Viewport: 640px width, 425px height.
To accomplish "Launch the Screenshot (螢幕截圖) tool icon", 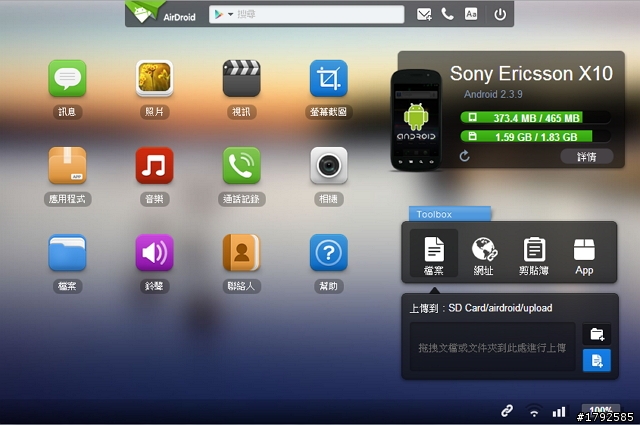I will [329, 78].
